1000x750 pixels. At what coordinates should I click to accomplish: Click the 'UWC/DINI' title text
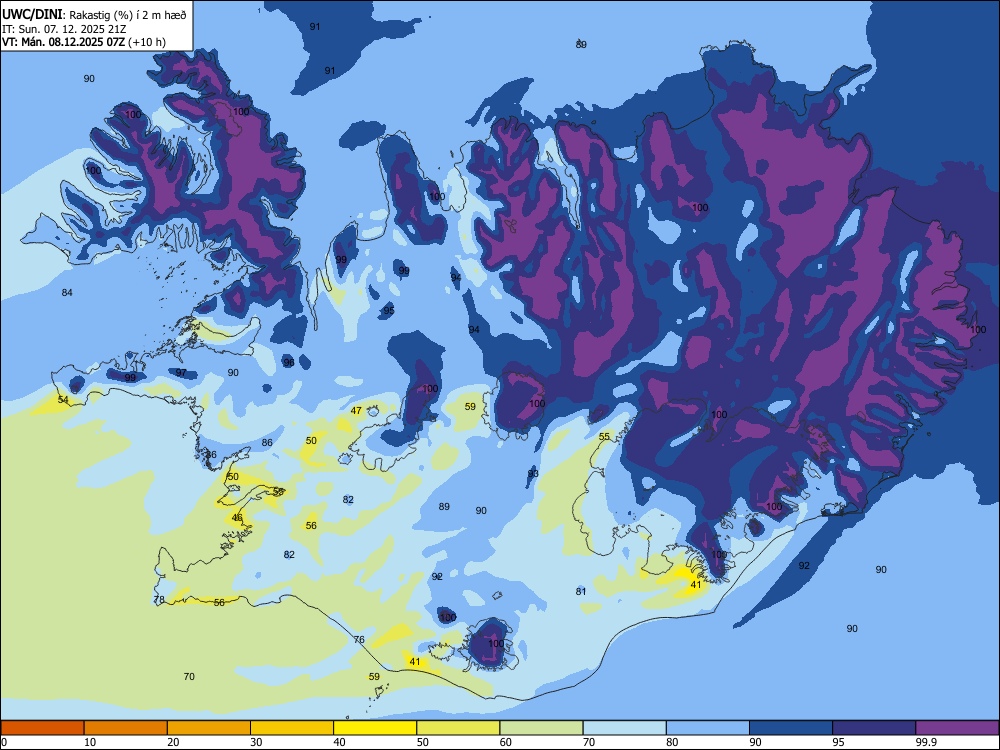[x=33, y=15]
